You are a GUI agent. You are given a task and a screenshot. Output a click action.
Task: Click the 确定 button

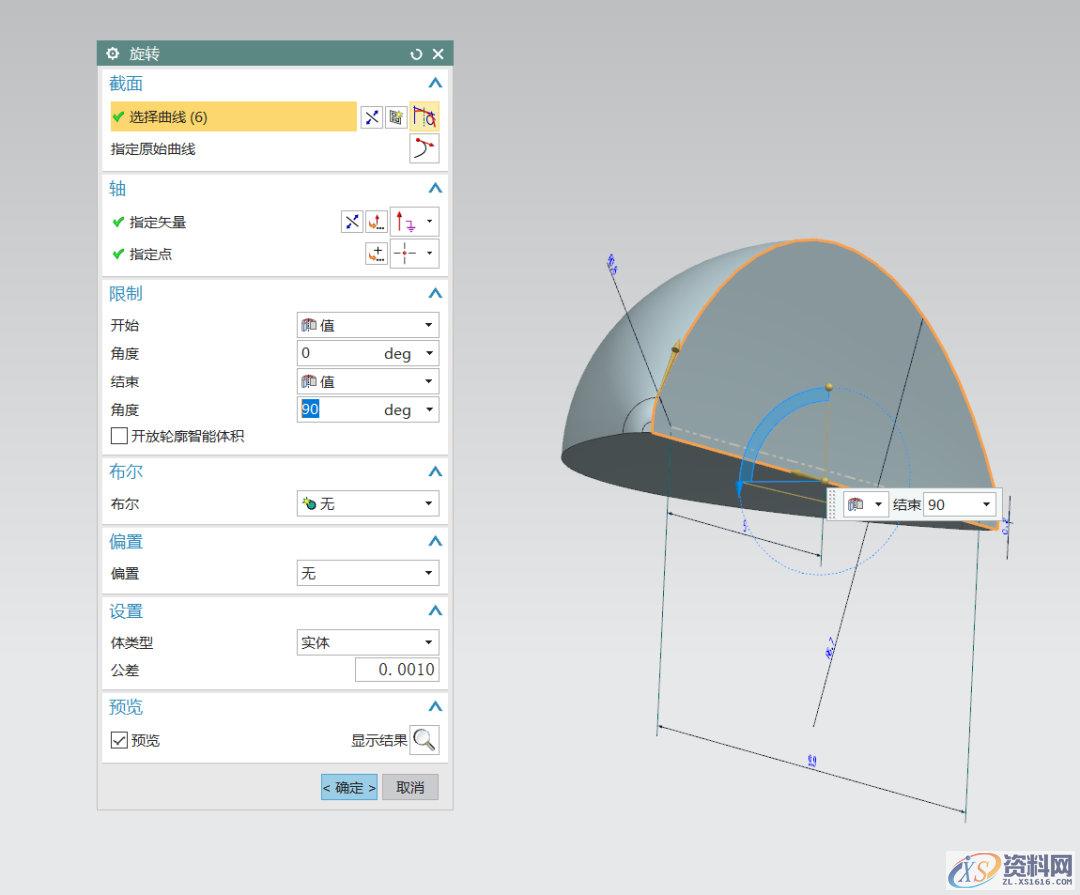point(349,787)
